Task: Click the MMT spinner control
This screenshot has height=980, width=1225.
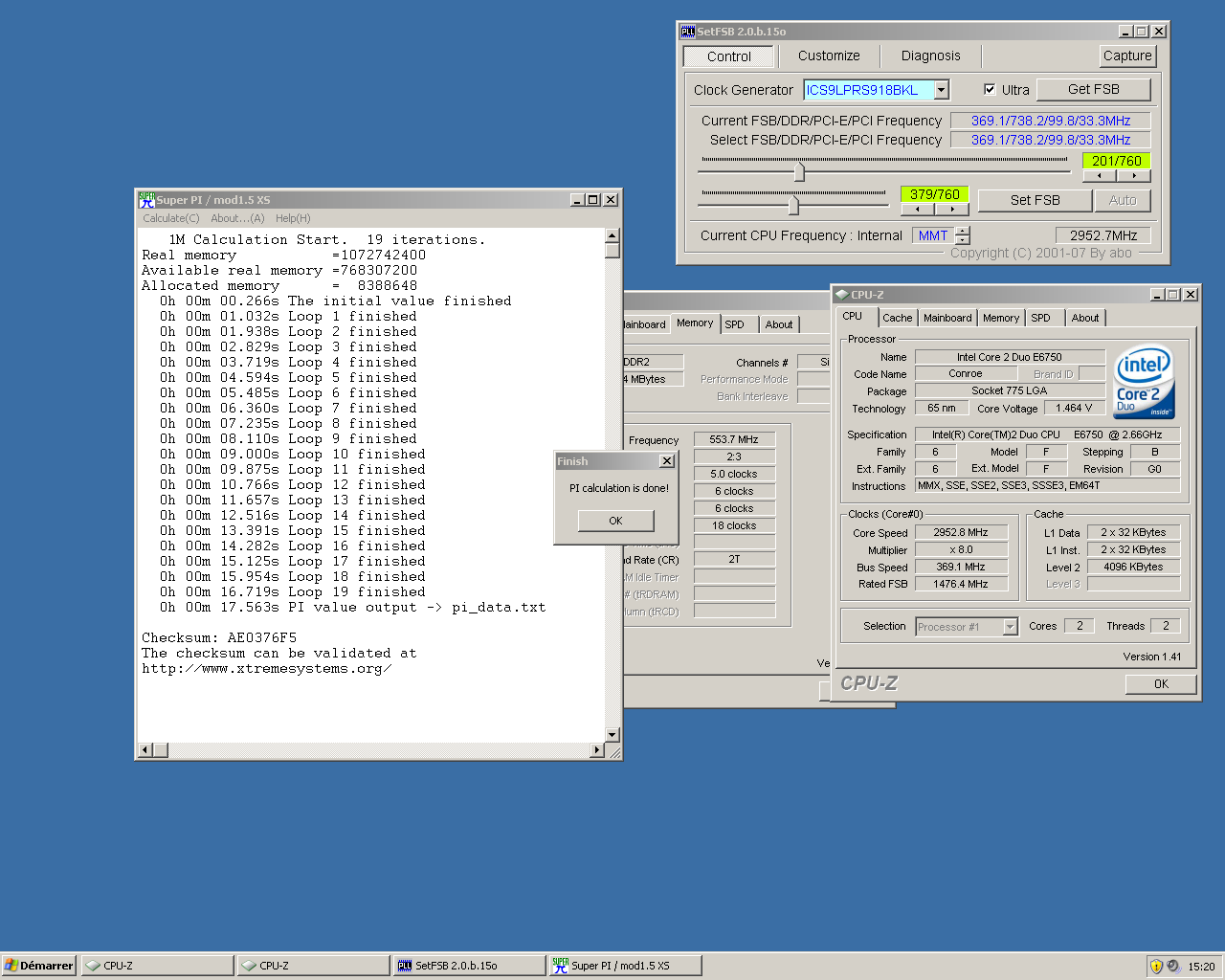Action: coord(963,235)
